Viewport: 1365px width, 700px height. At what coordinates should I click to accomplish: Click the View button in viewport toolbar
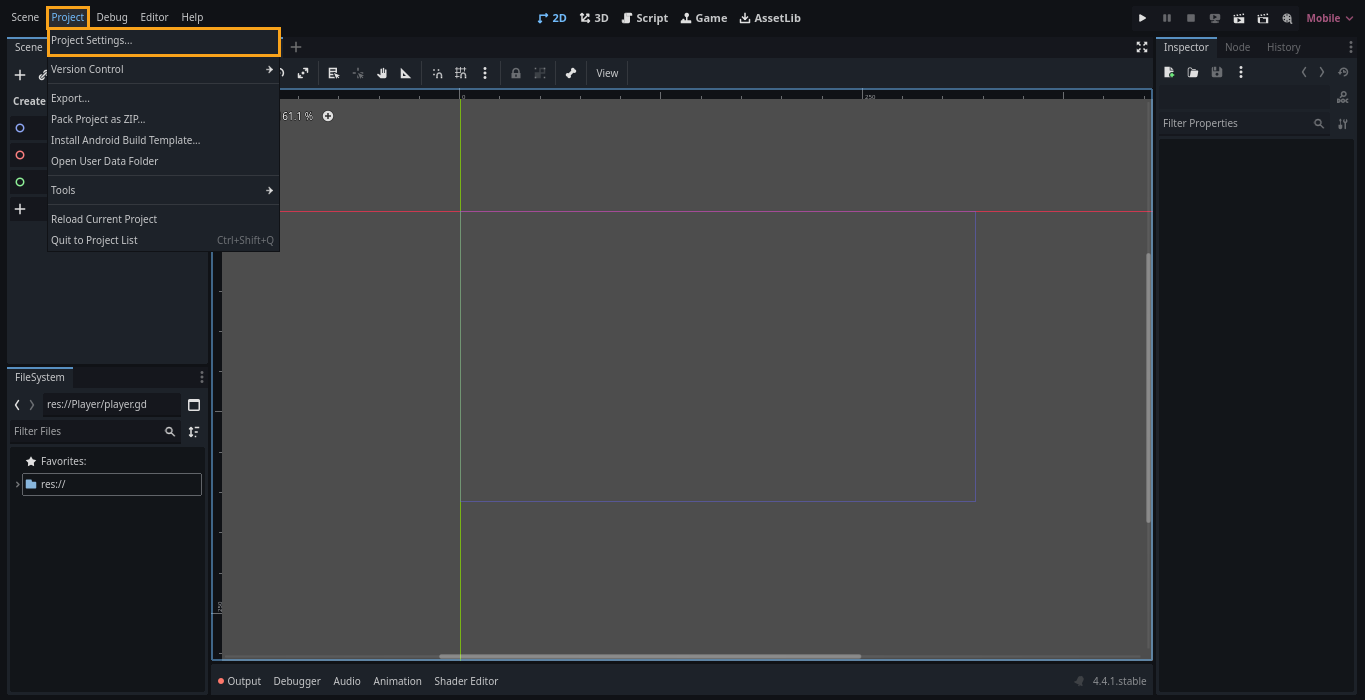(607, 73)
